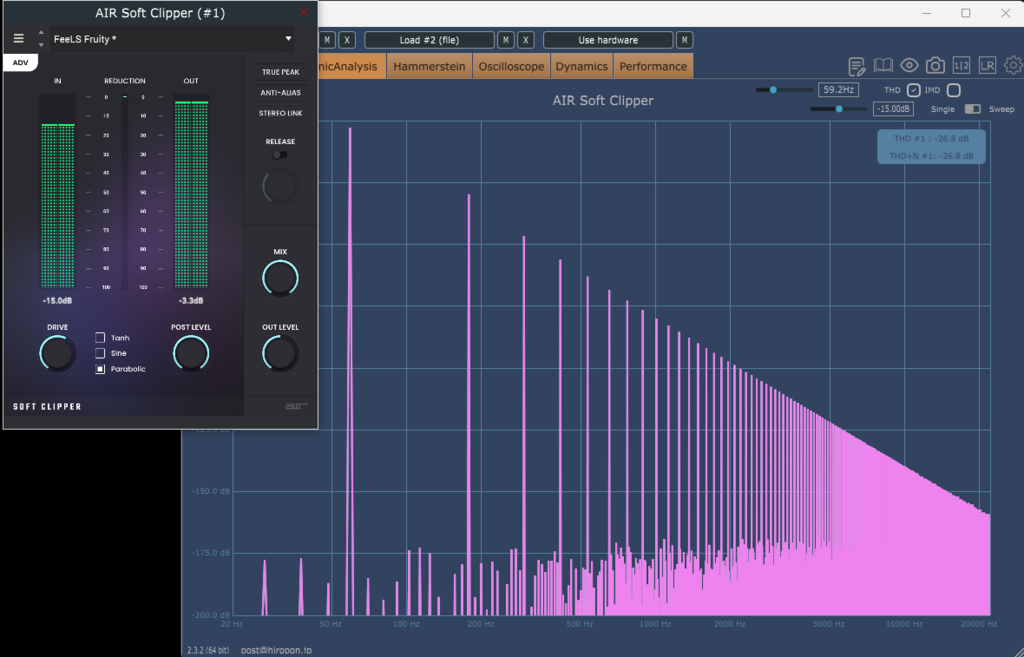Click the DRIVE knob
The width and height of the screenshot is (1024, 657).
(57, 353)
